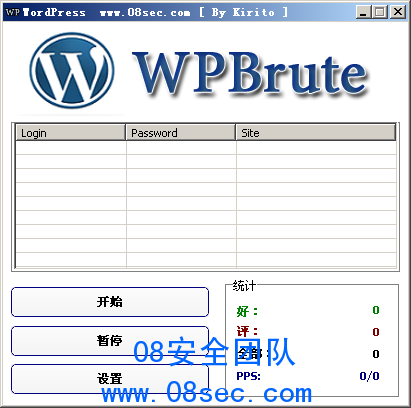The height and width of the screenshot is (408, 411).
Task: Click the 开始 (Start) button
Action: (x=110, y=302)
